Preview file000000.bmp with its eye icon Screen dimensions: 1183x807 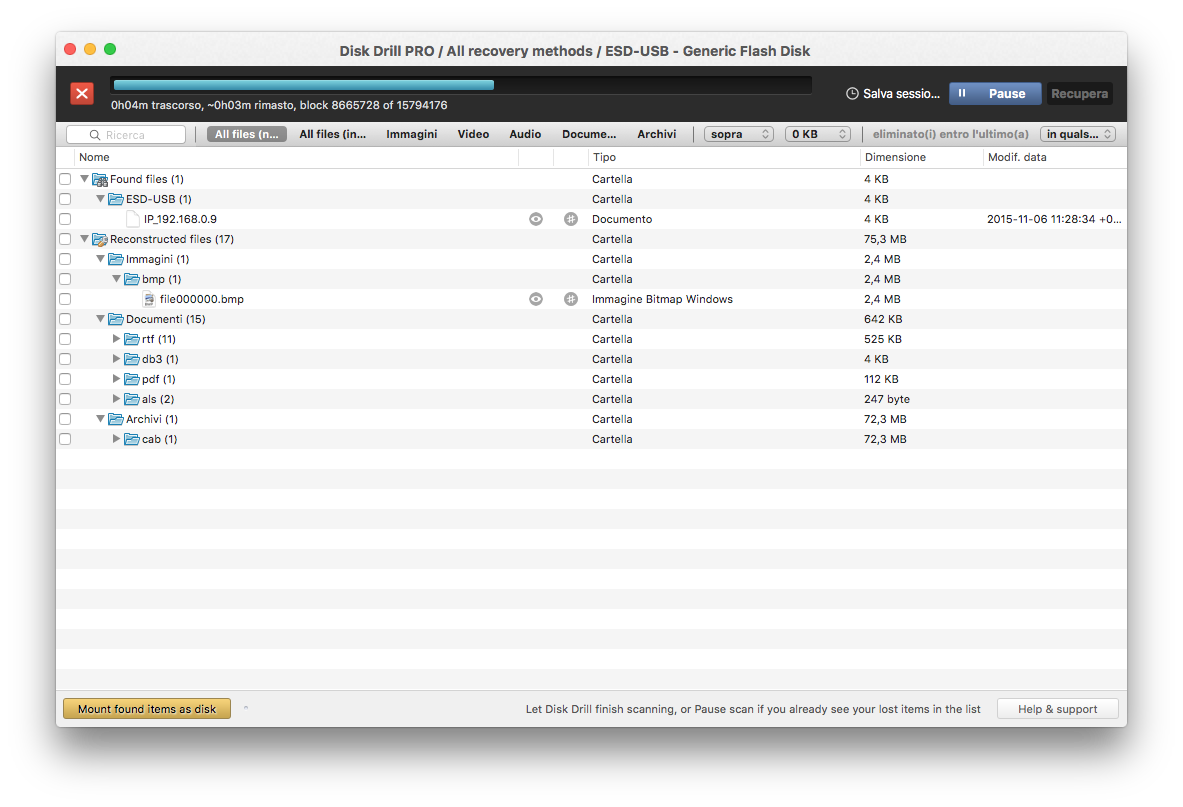536,299
